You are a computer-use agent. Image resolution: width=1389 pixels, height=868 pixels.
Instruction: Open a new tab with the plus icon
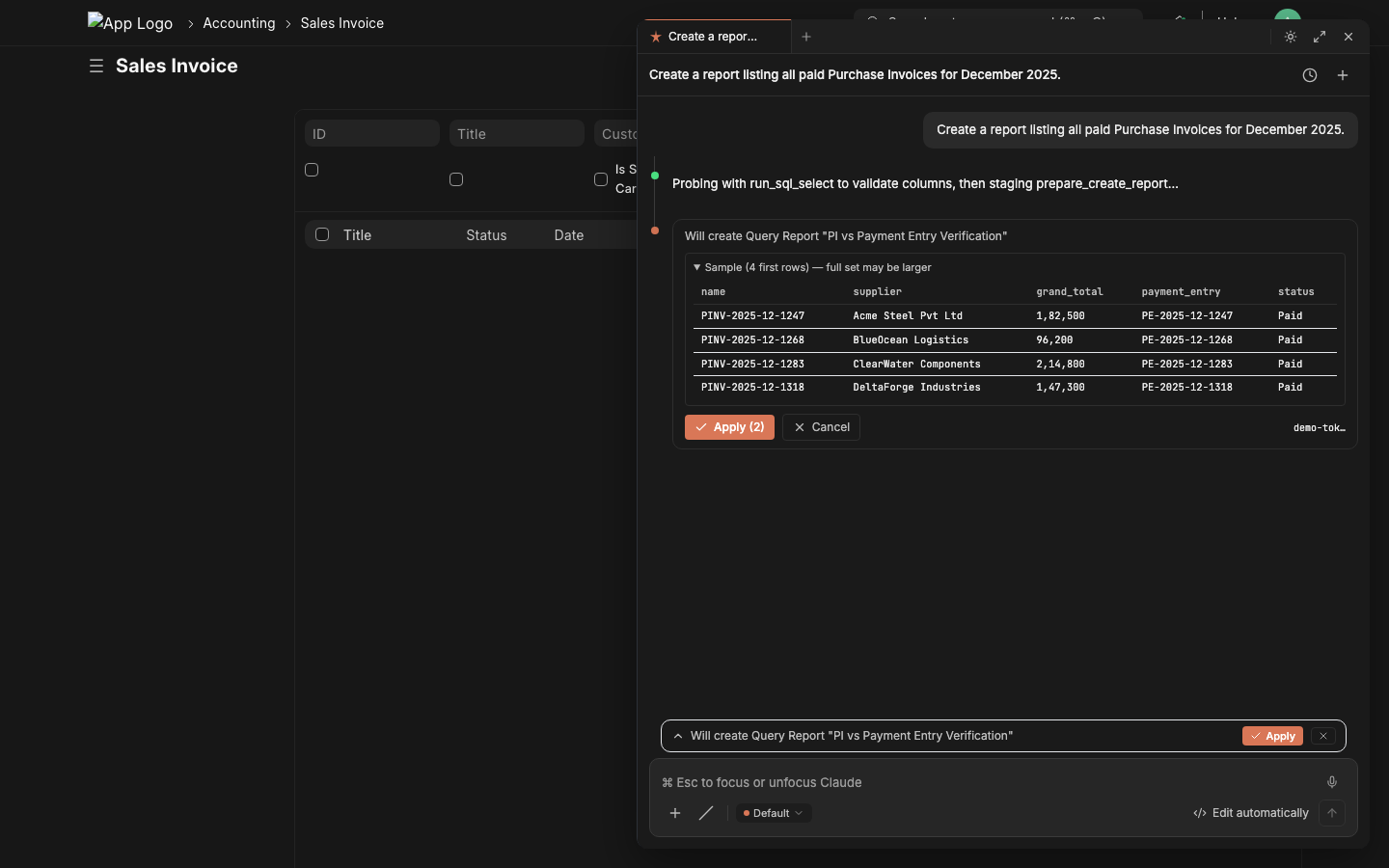[x=806, y=37]
